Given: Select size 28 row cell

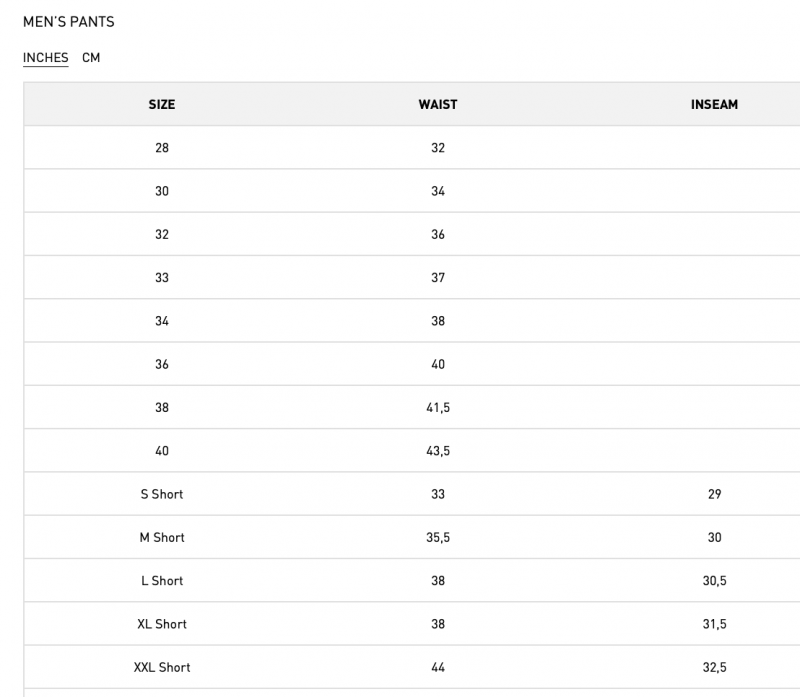Looking at the screenshot, I should click(x=162, y=148).
